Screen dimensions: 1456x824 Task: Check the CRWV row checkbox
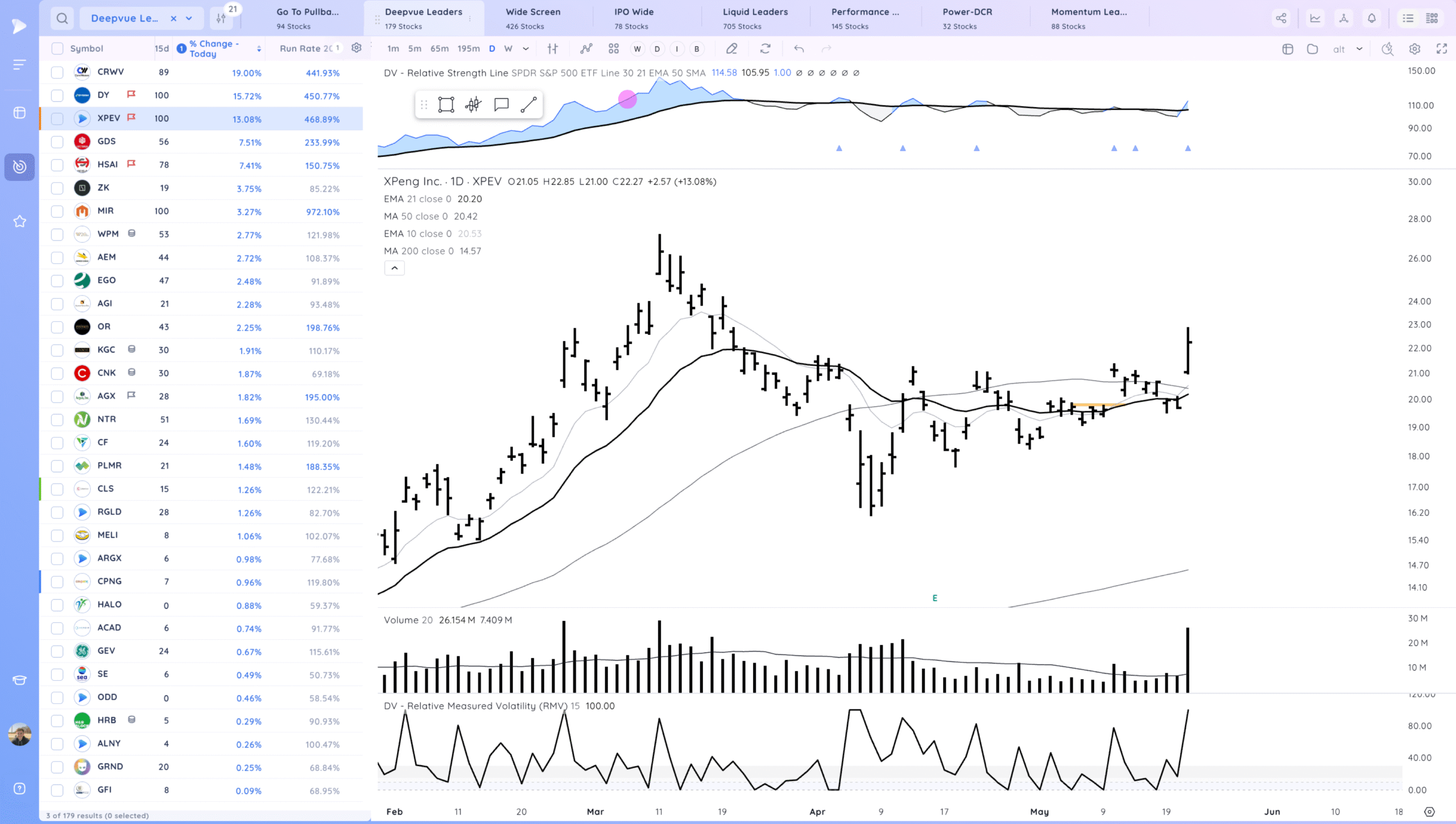coord(57,72)
